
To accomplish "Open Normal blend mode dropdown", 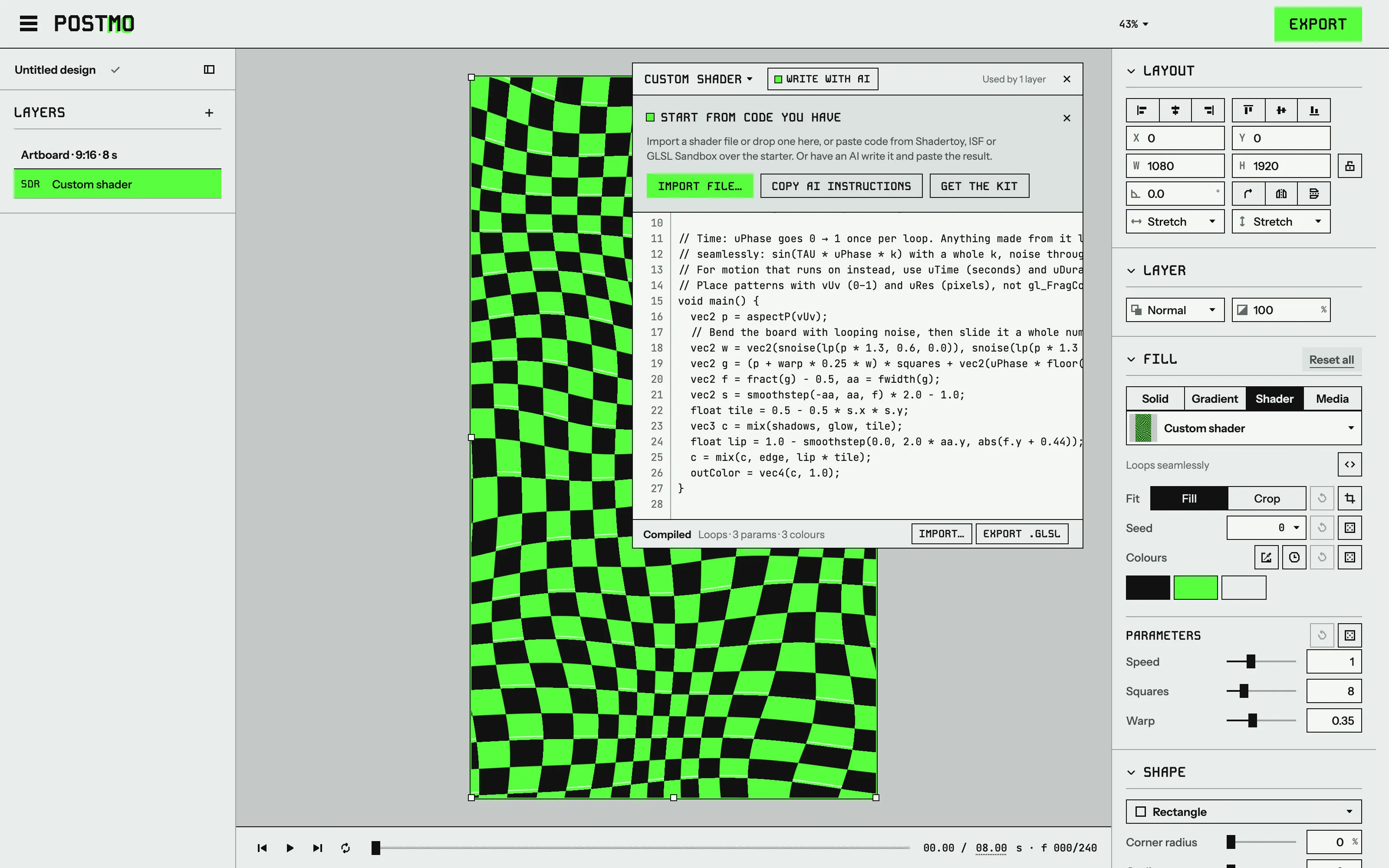I will coord(1175,310).
